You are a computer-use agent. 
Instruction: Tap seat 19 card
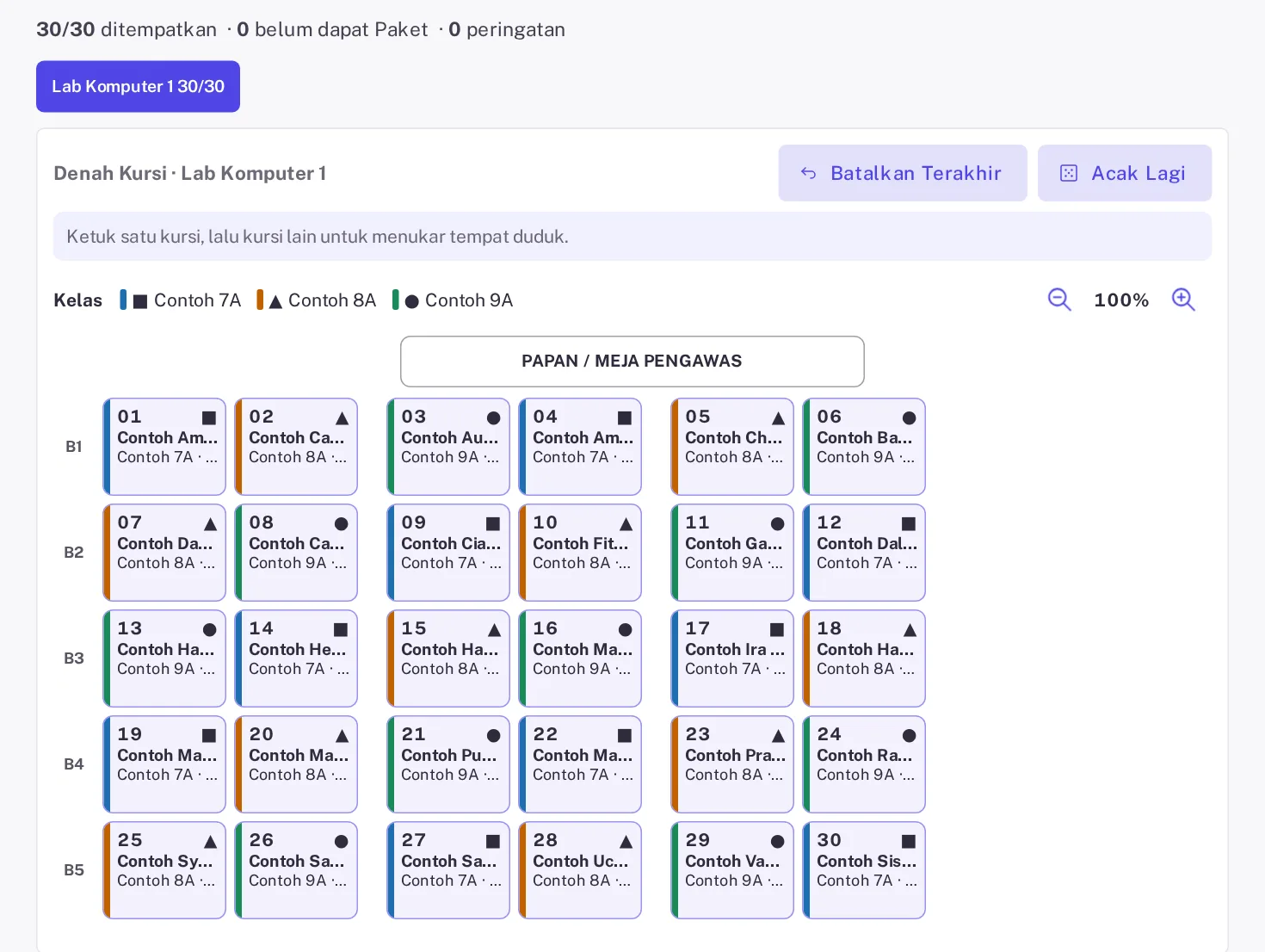click(x=164, y=764)
